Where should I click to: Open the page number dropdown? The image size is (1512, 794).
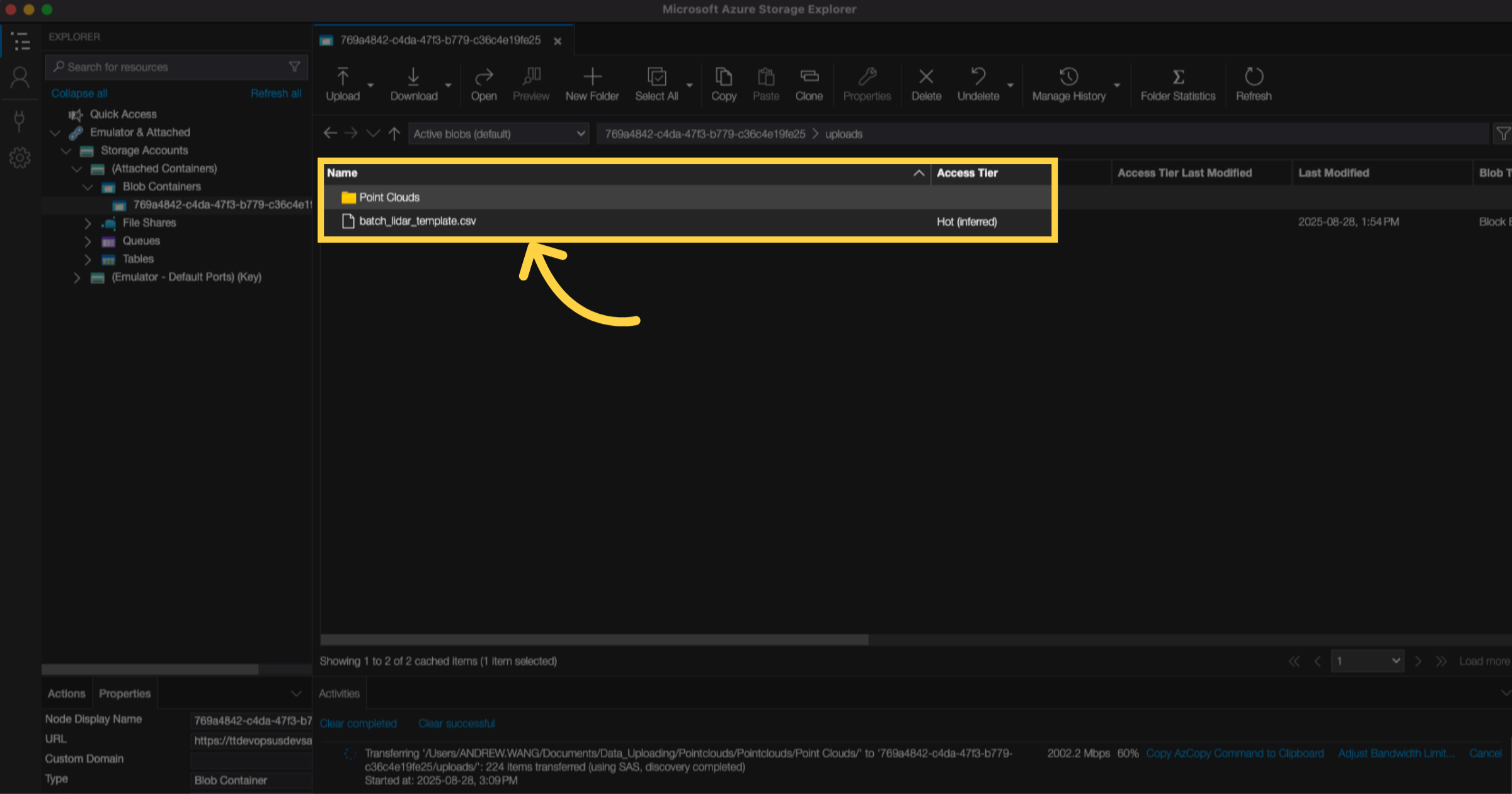1367,661
